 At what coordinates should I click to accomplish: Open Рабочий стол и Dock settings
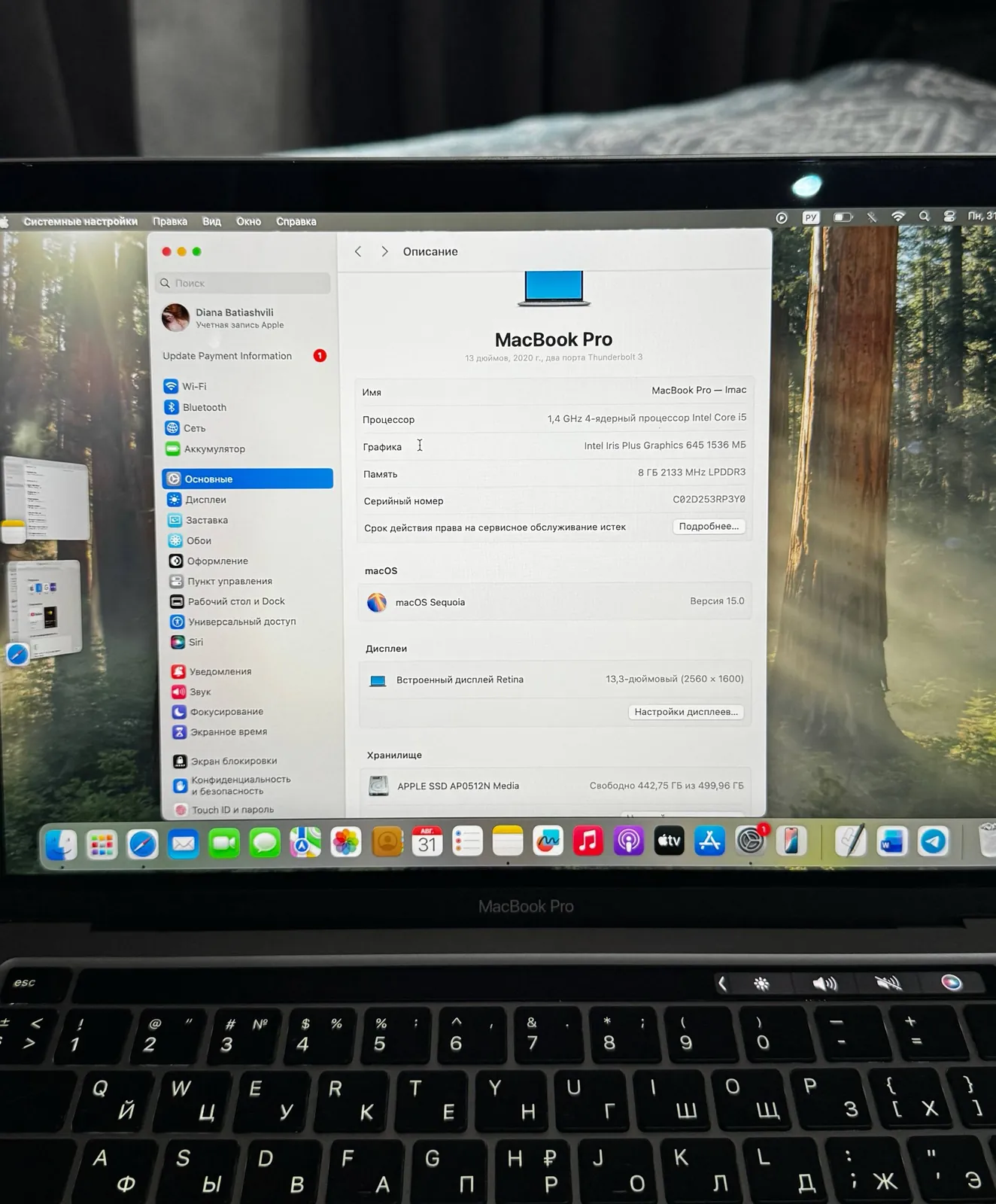[228, 601]
